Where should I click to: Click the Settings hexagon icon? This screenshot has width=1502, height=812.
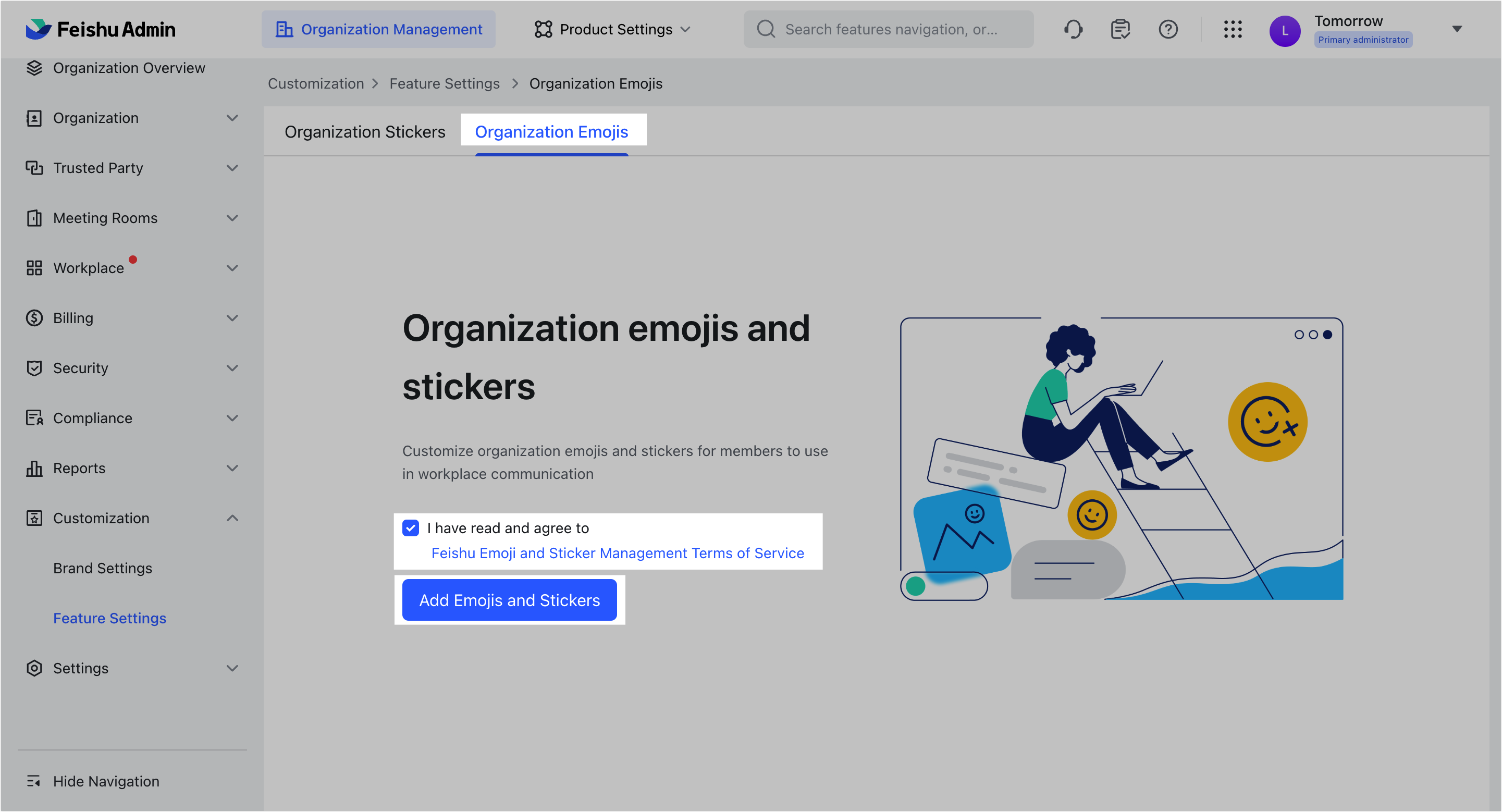34,669
